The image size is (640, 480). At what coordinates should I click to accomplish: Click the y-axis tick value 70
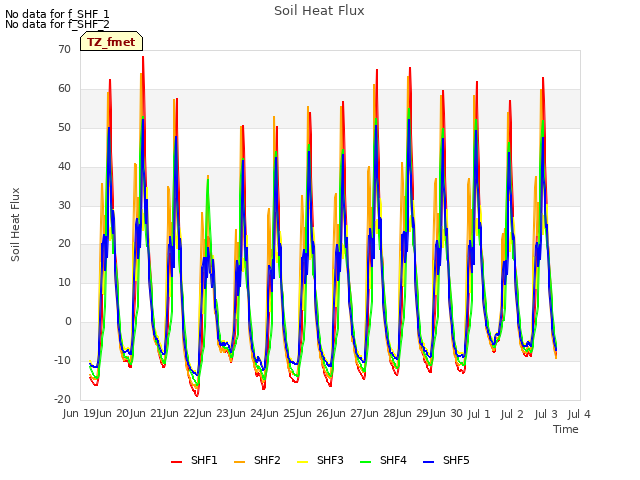coord(64,50)
